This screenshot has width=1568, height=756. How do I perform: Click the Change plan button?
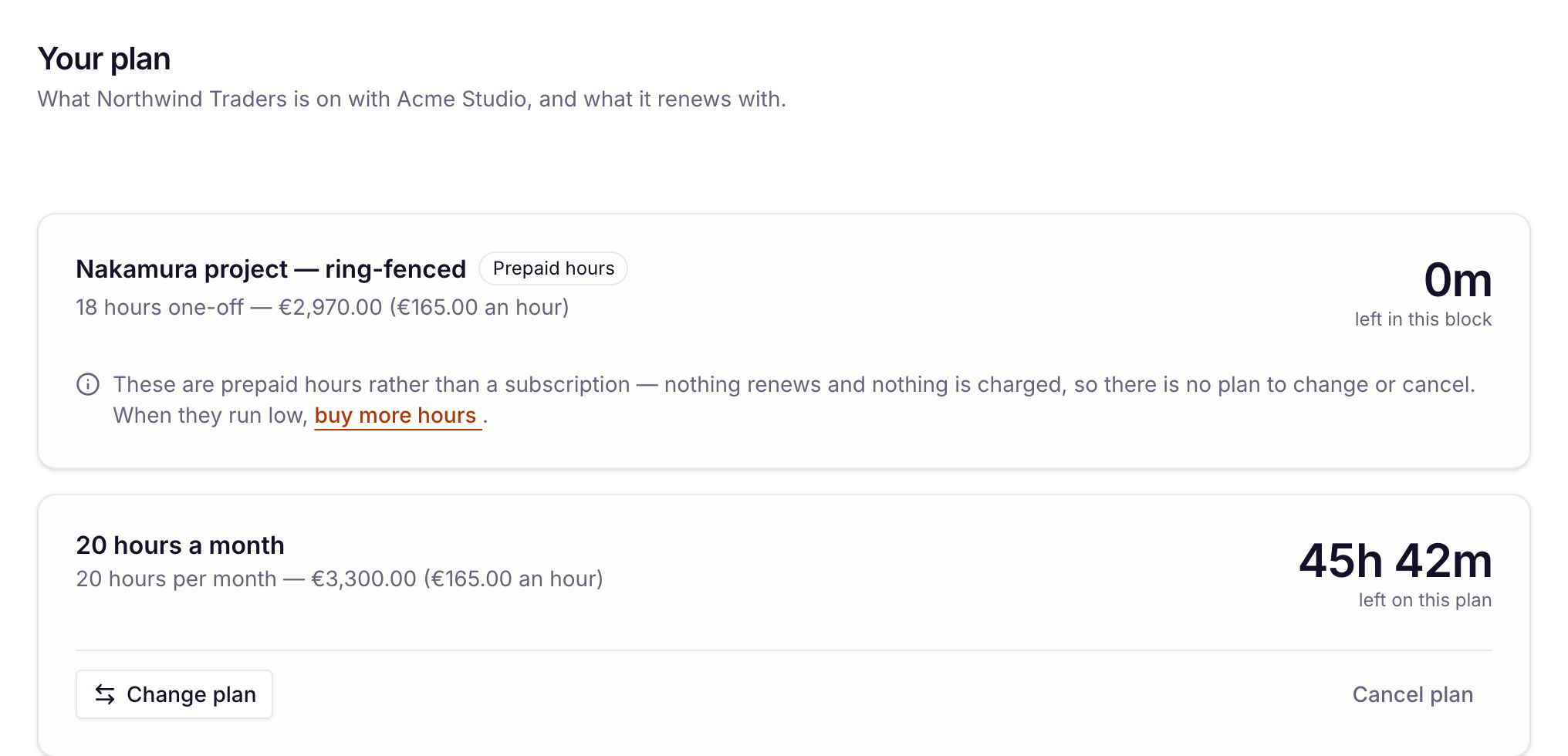pyautogui.click(x=174, y=694)
